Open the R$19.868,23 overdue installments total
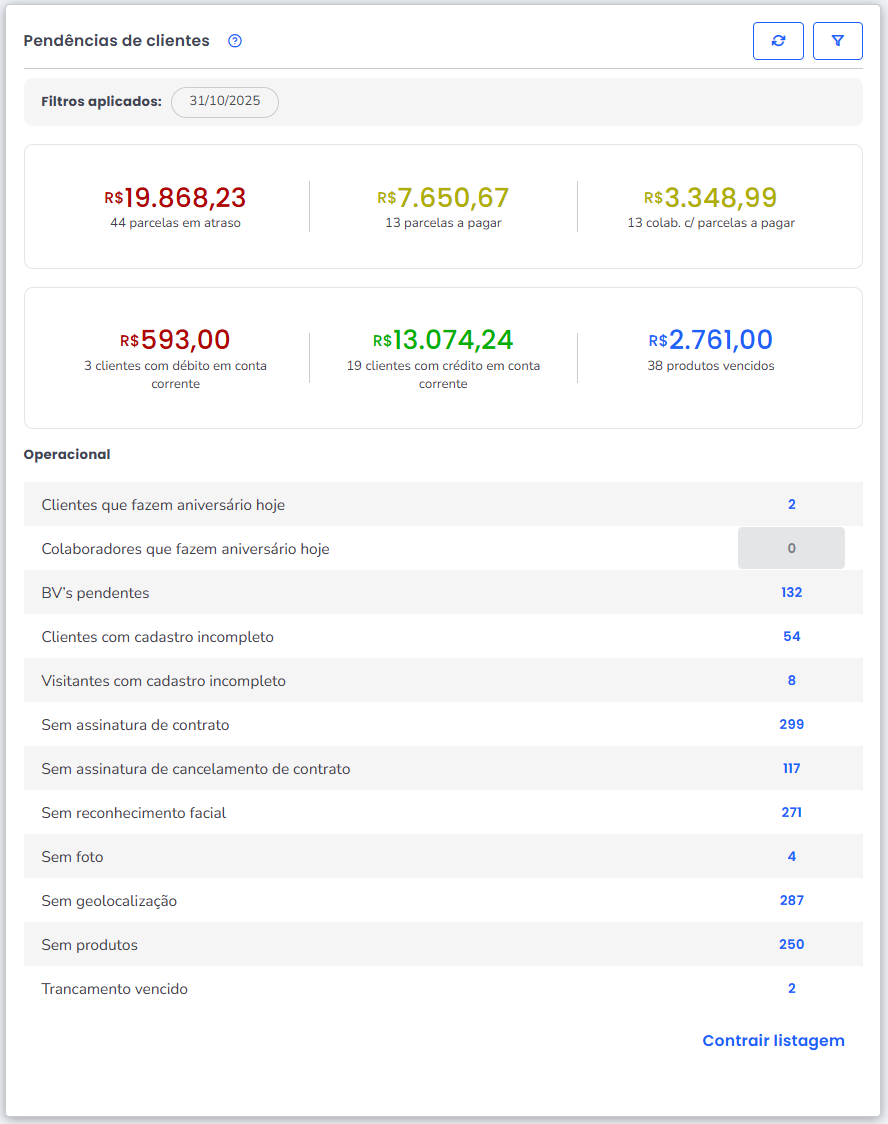Viewport: 888px width, 1124px height. [x=175, y=198]
